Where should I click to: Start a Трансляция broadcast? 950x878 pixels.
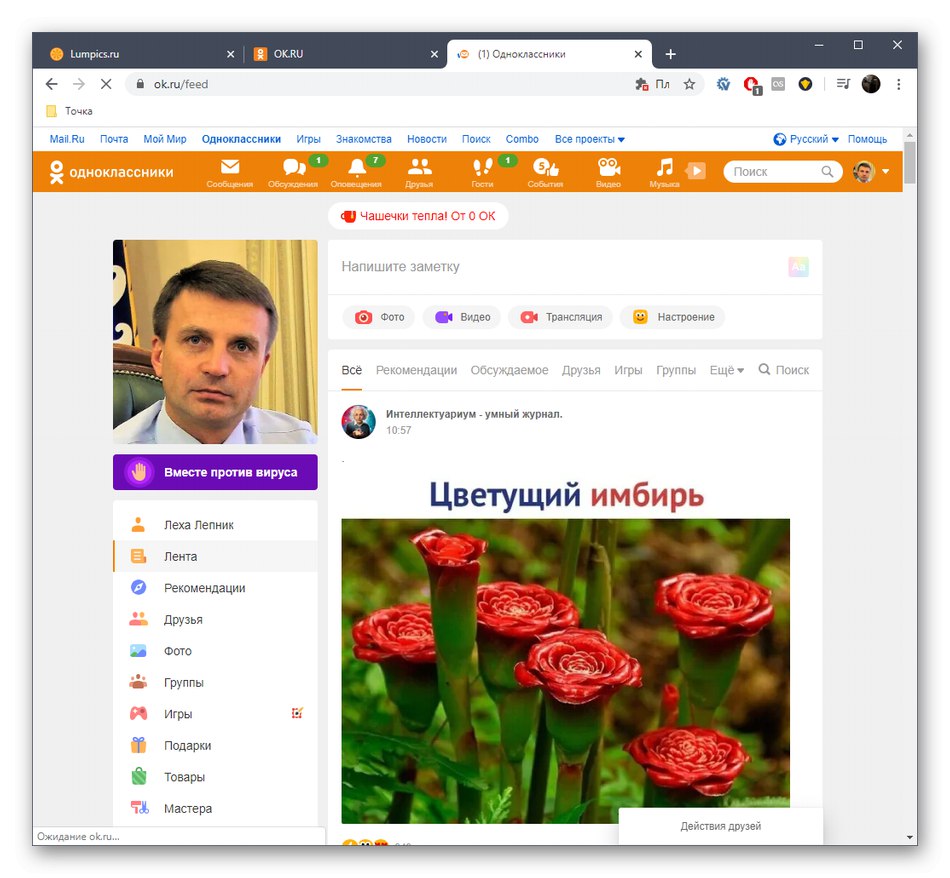click(560, 316)
